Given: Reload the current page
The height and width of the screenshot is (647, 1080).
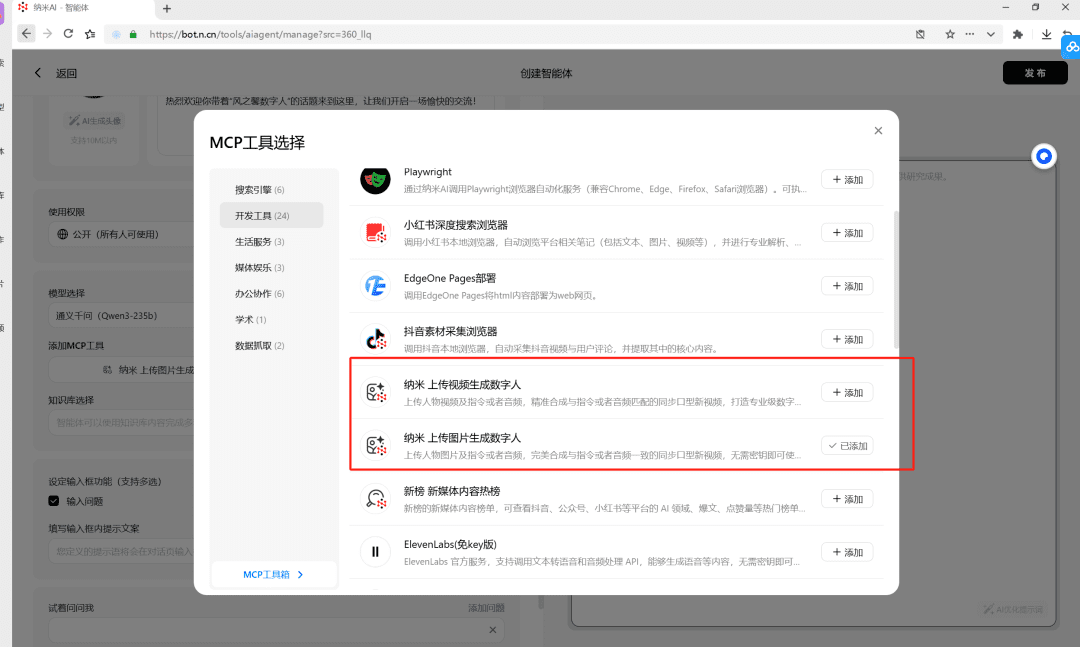Looking at the screenshot, I should pos(68,34).
